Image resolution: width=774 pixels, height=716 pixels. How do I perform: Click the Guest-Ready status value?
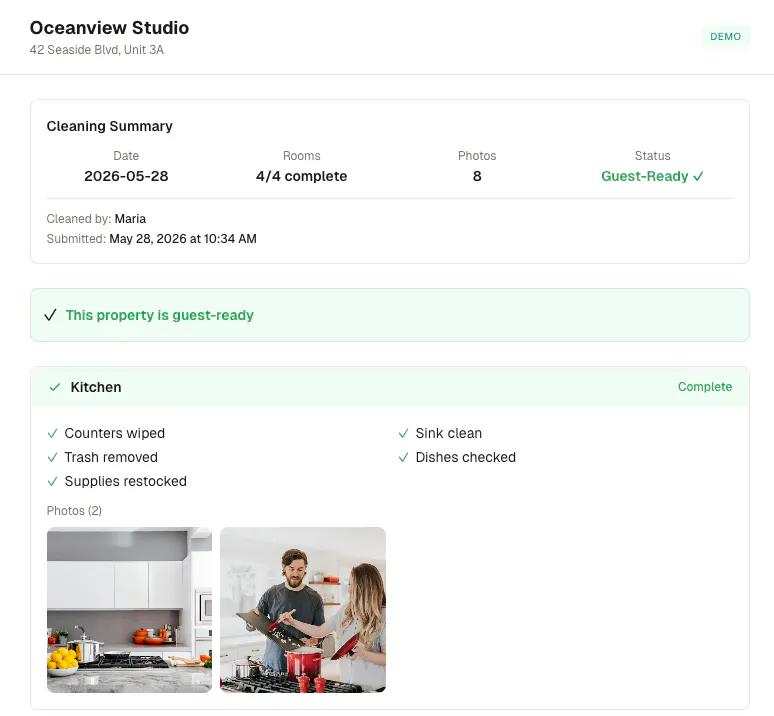pos(653,176)
